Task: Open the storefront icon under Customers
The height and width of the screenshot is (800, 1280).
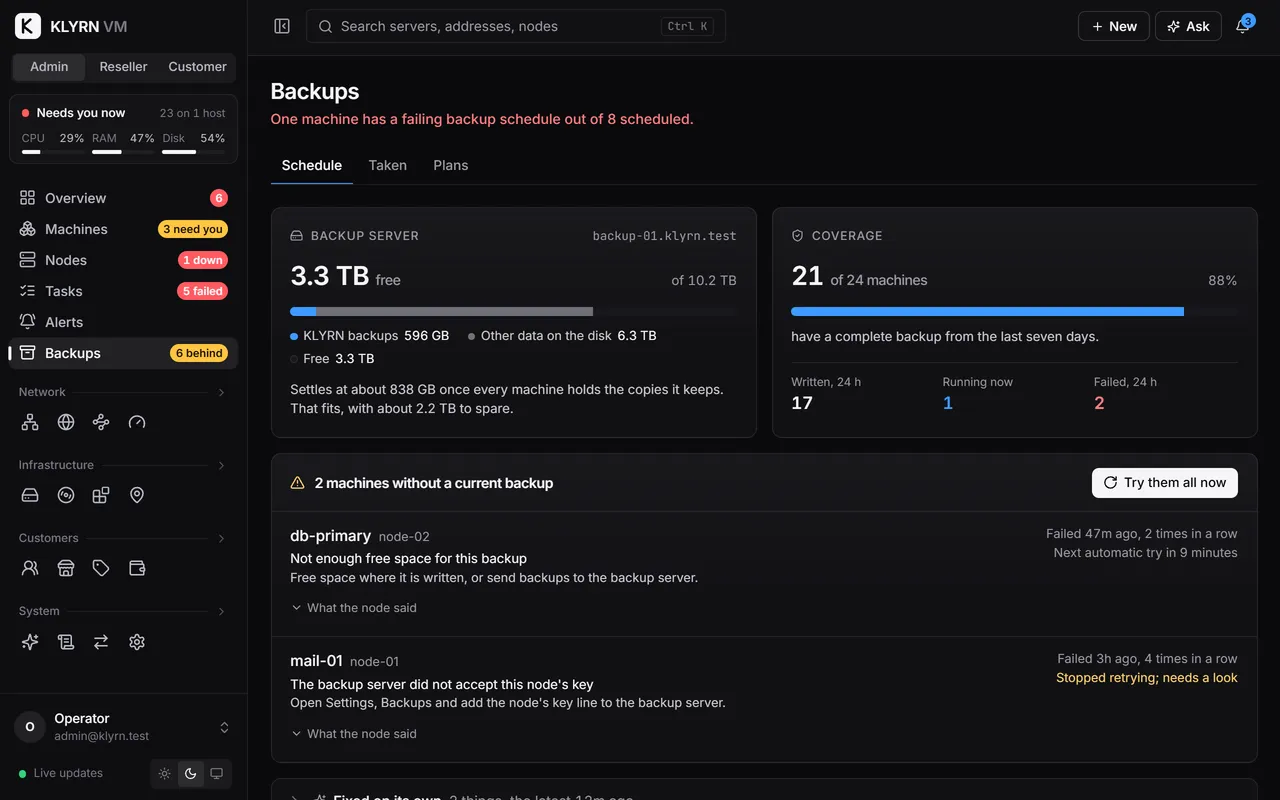Action: [66, 568]
